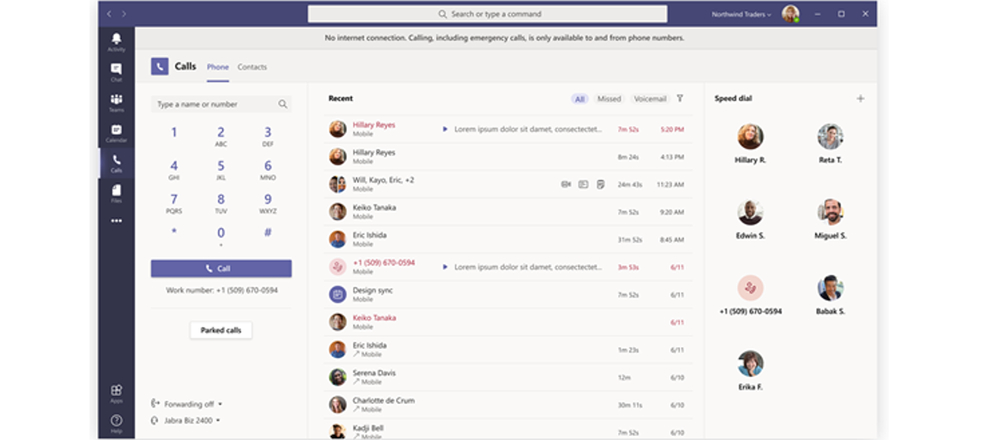999x440 pixels.
Task: Select the Calls sidebar icon
Action: pos(116,163)
